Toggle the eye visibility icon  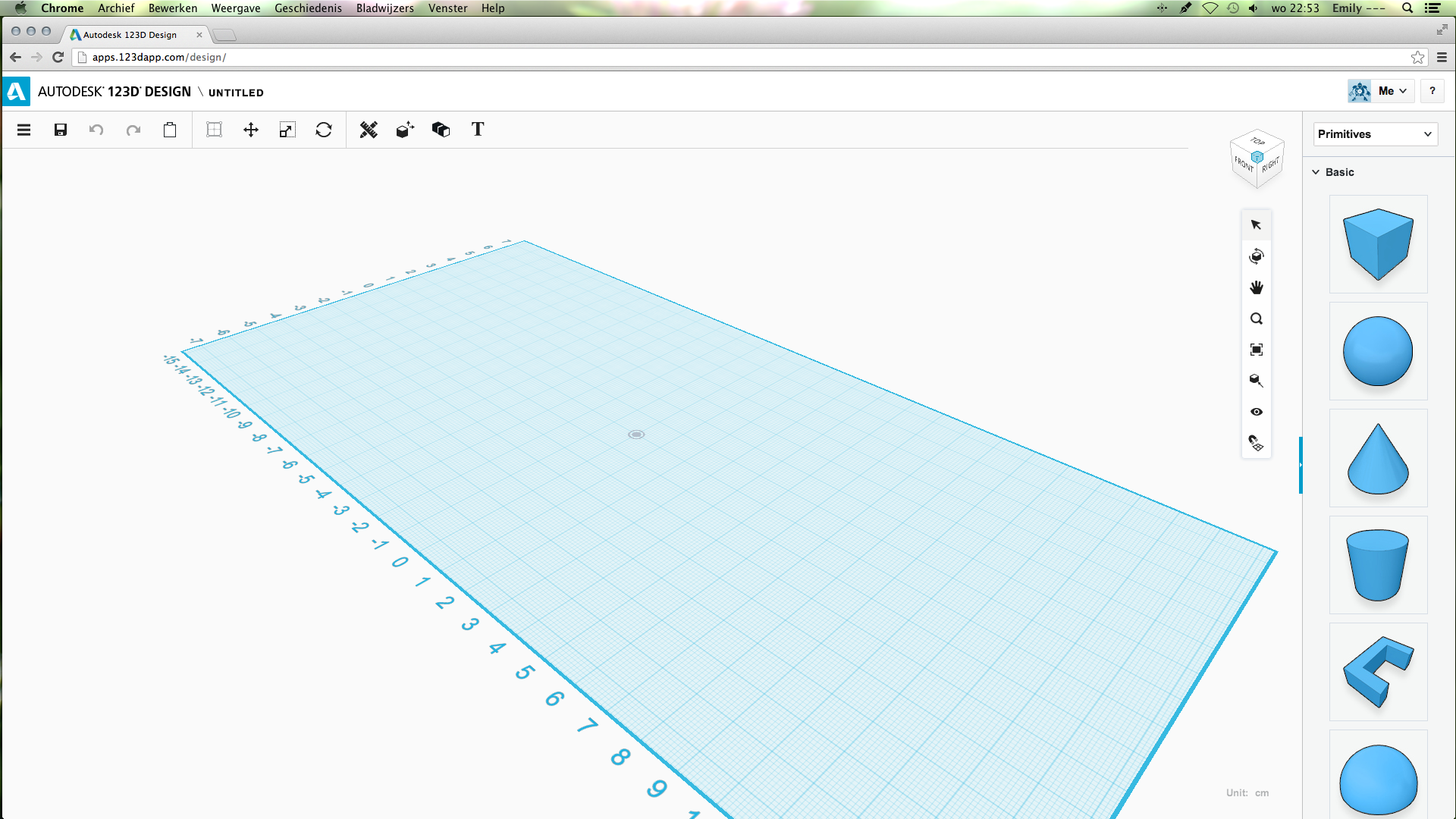1257,412
